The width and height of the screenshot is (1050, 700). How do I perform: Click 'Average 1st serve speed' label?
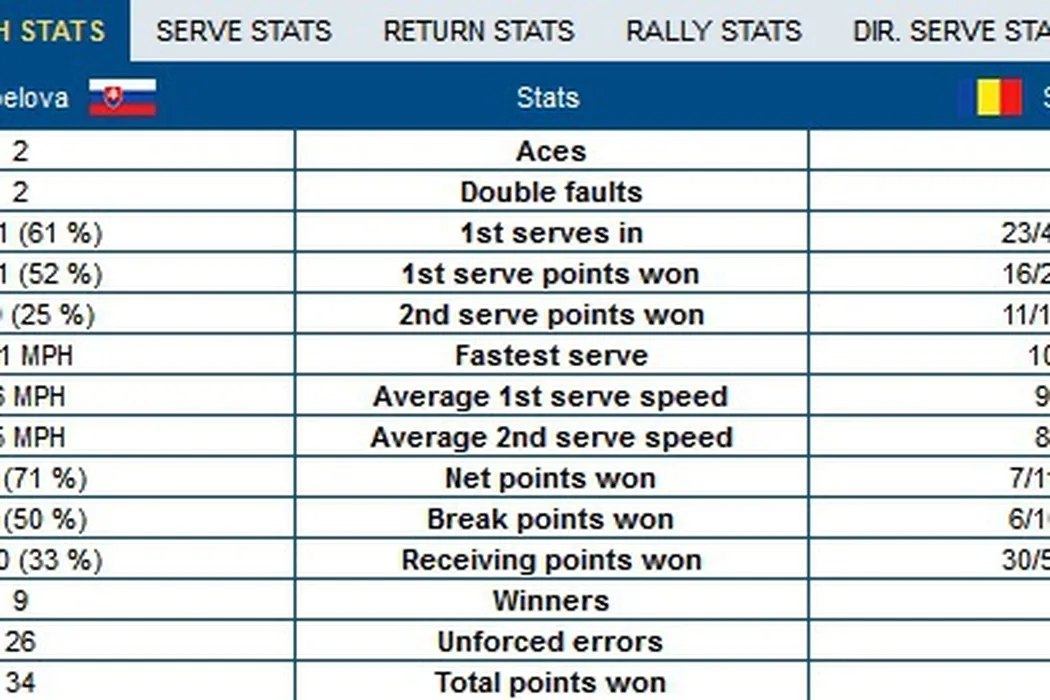551,397
